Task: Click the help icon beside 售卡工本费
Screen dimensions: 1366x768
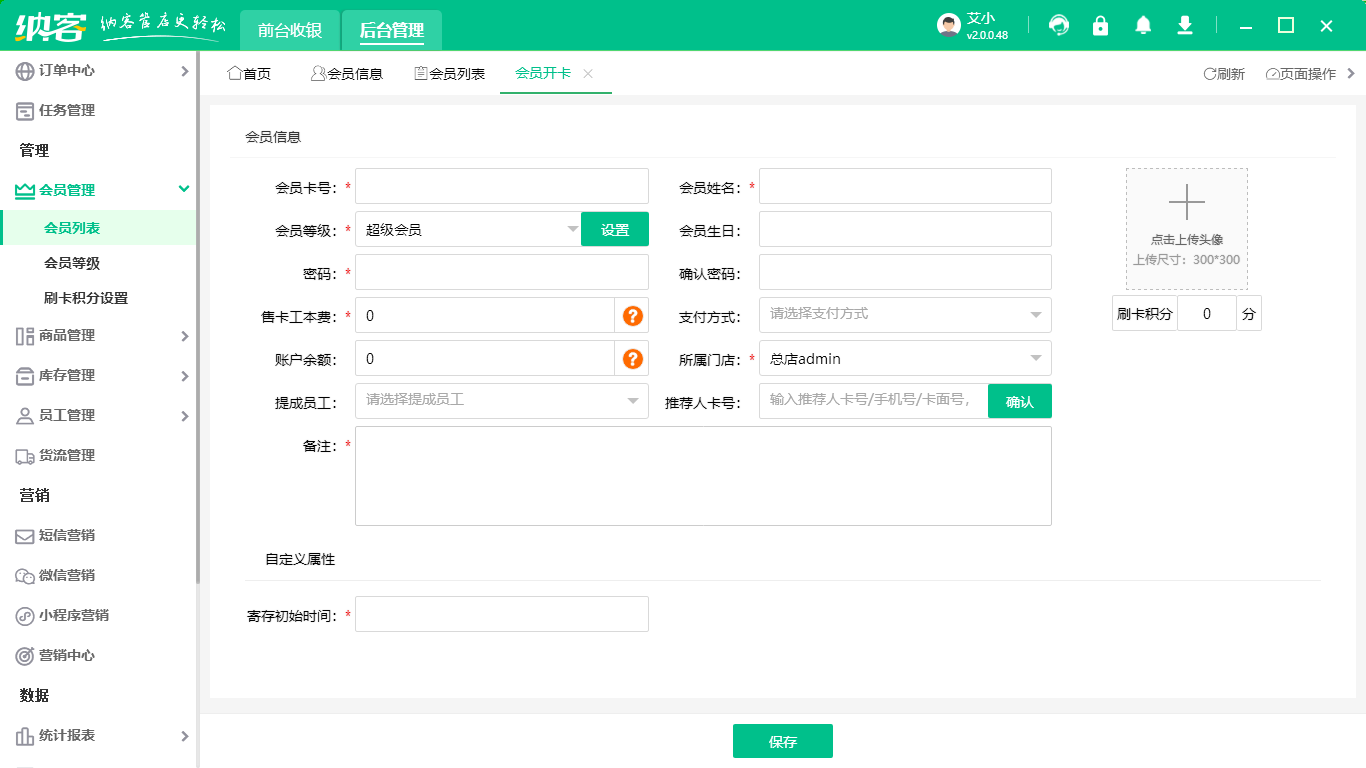Action: (x=633, y=314)
